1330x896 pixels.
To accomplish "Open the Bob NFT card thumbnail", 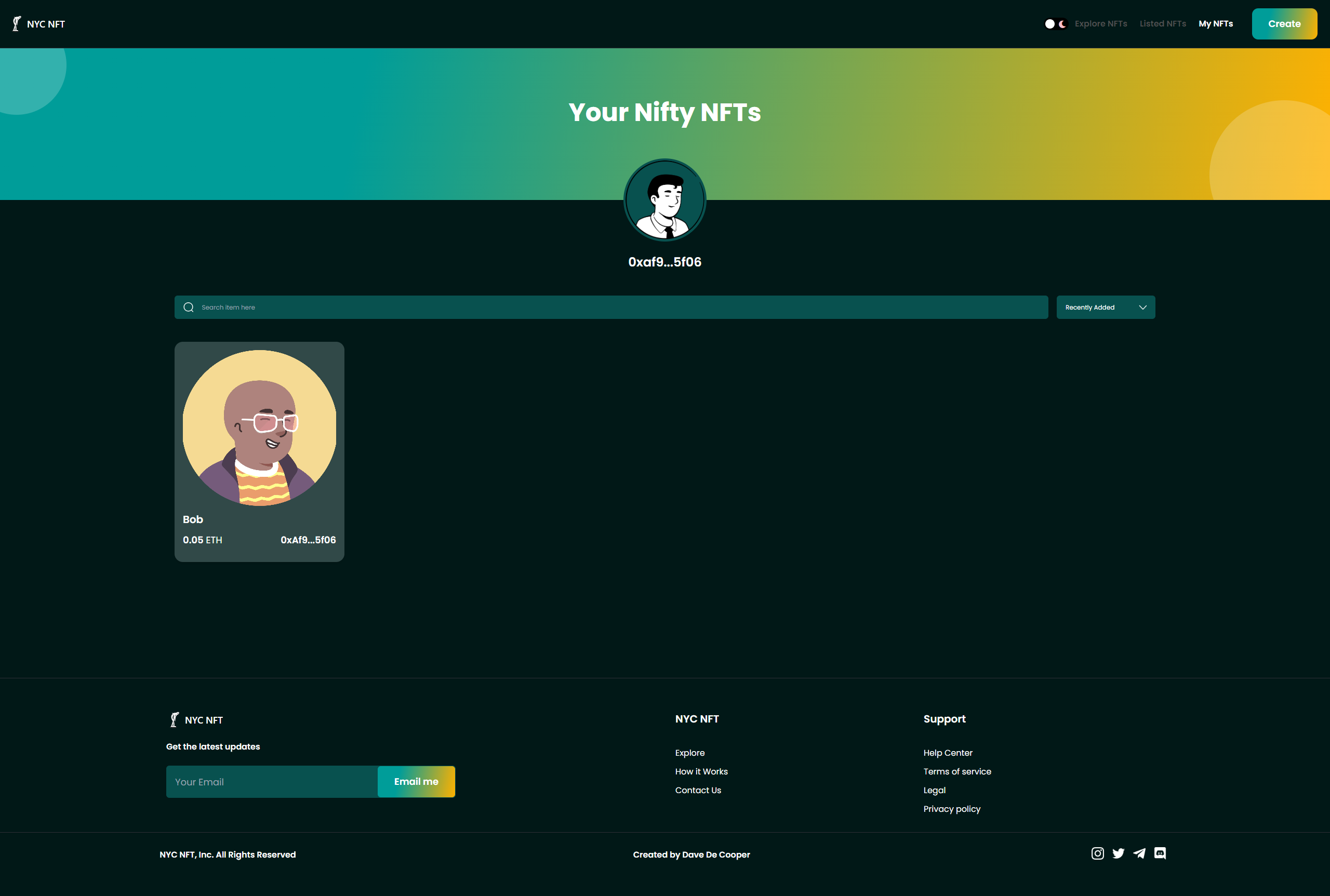I will click(259, 428).
